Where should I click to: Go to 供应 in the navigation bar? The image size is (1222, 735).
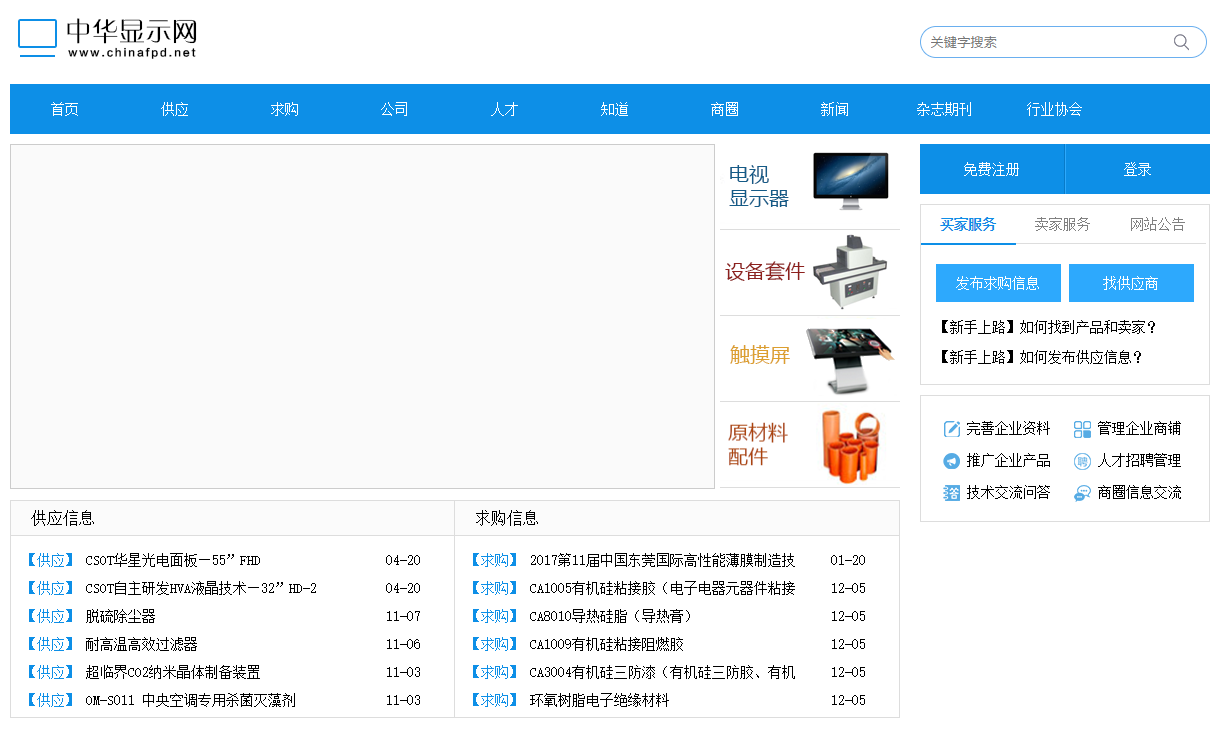pyautogui.click(x=175, y=109)
